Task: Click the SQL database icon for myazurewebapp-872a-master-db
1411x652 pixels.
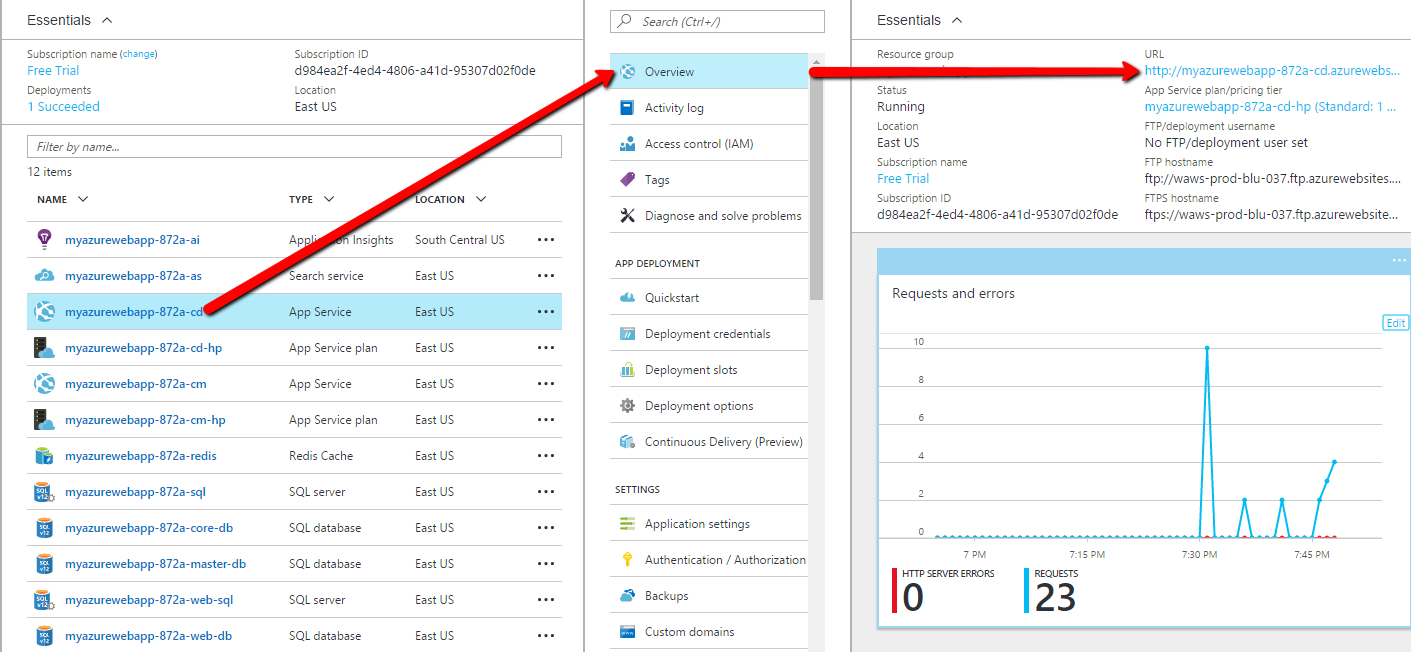Action: [44, 563]
